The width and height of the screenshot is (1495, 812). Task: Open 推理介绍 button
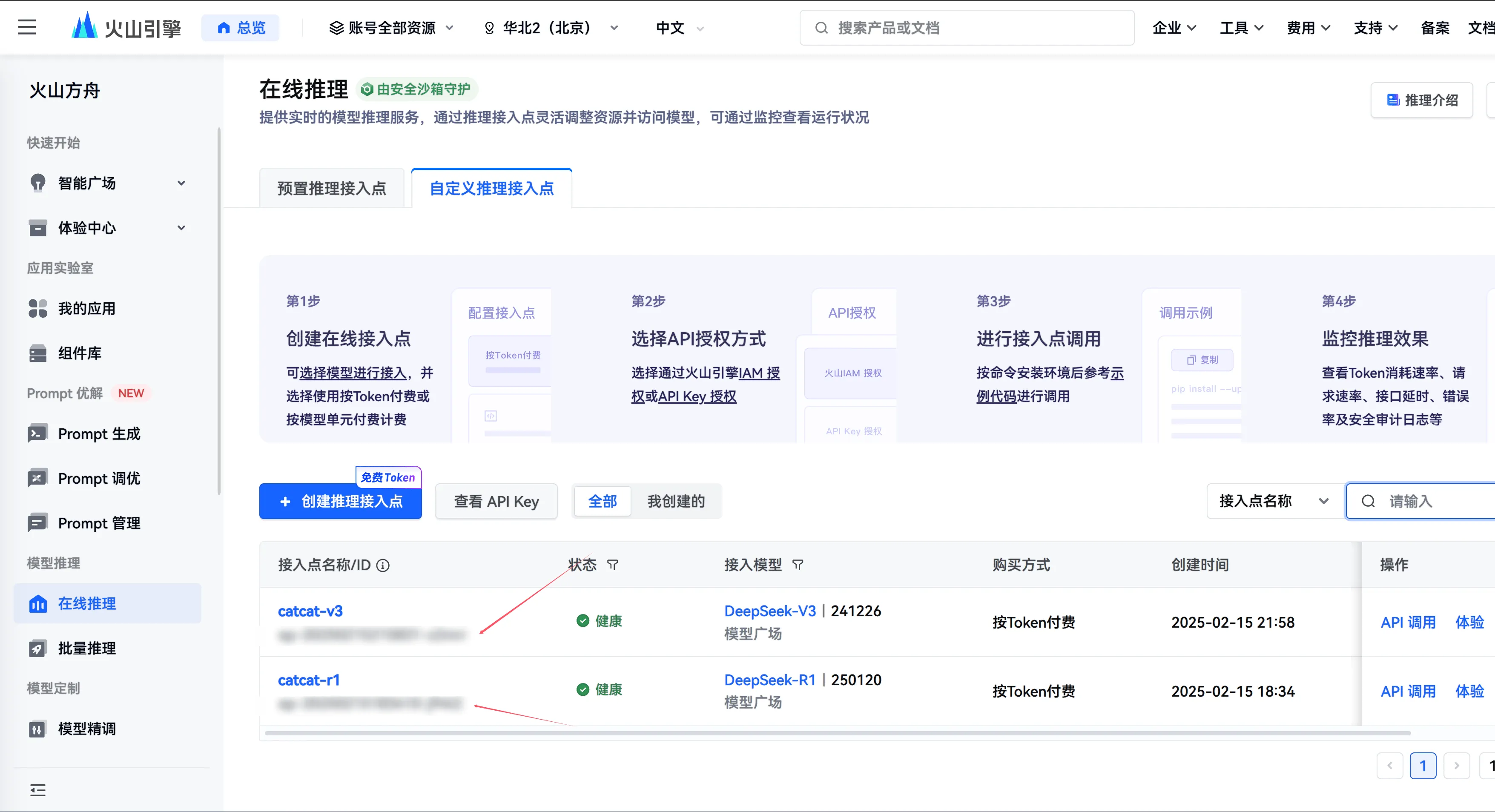1422,100
